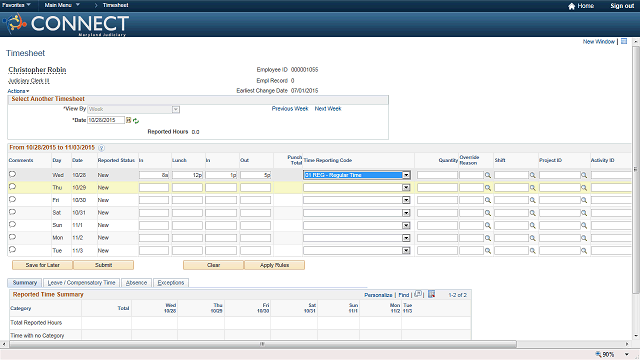This screenshot has height=360, width=640.
Task: Go to Previous Week
Action: [290, 109]
